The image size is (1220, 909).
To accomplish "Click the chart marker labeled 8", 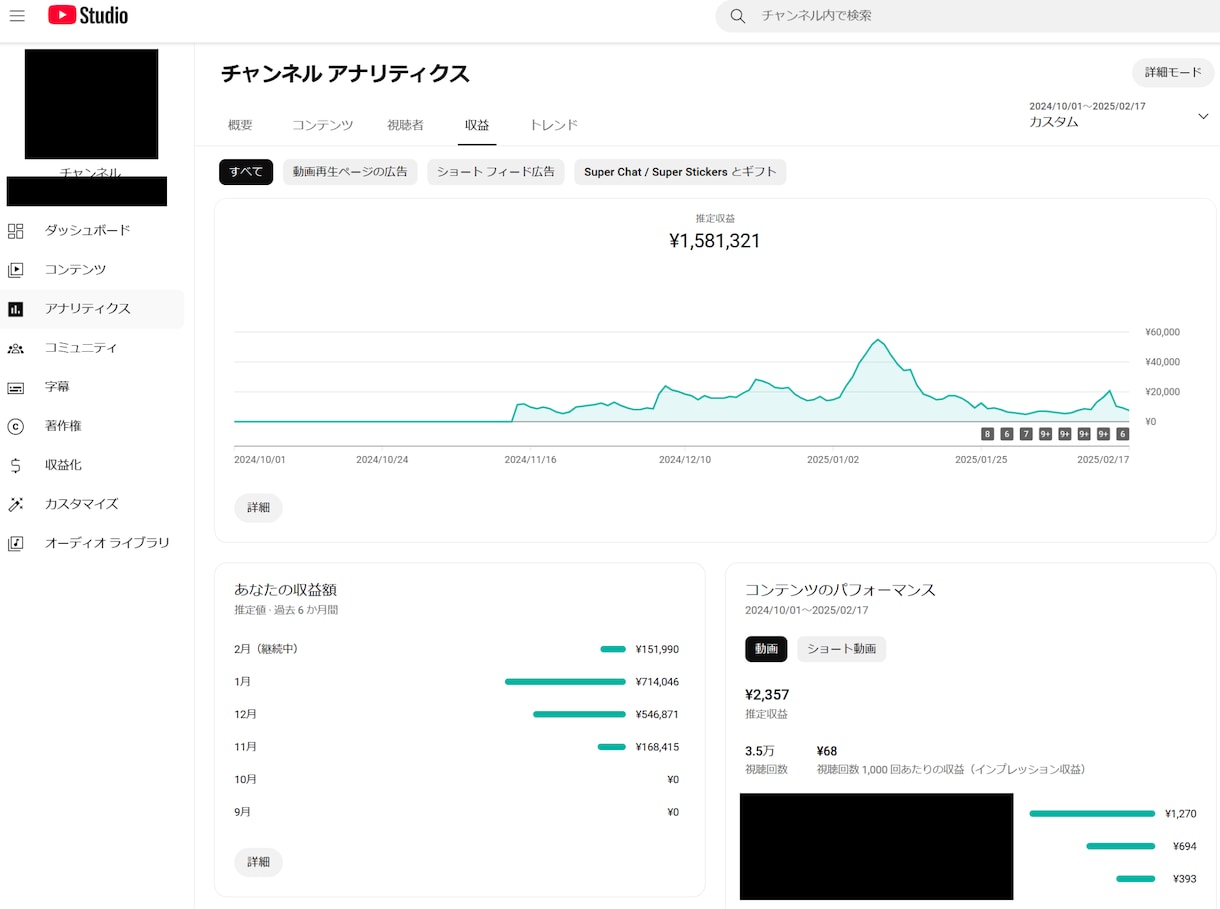I will point(987,434).
